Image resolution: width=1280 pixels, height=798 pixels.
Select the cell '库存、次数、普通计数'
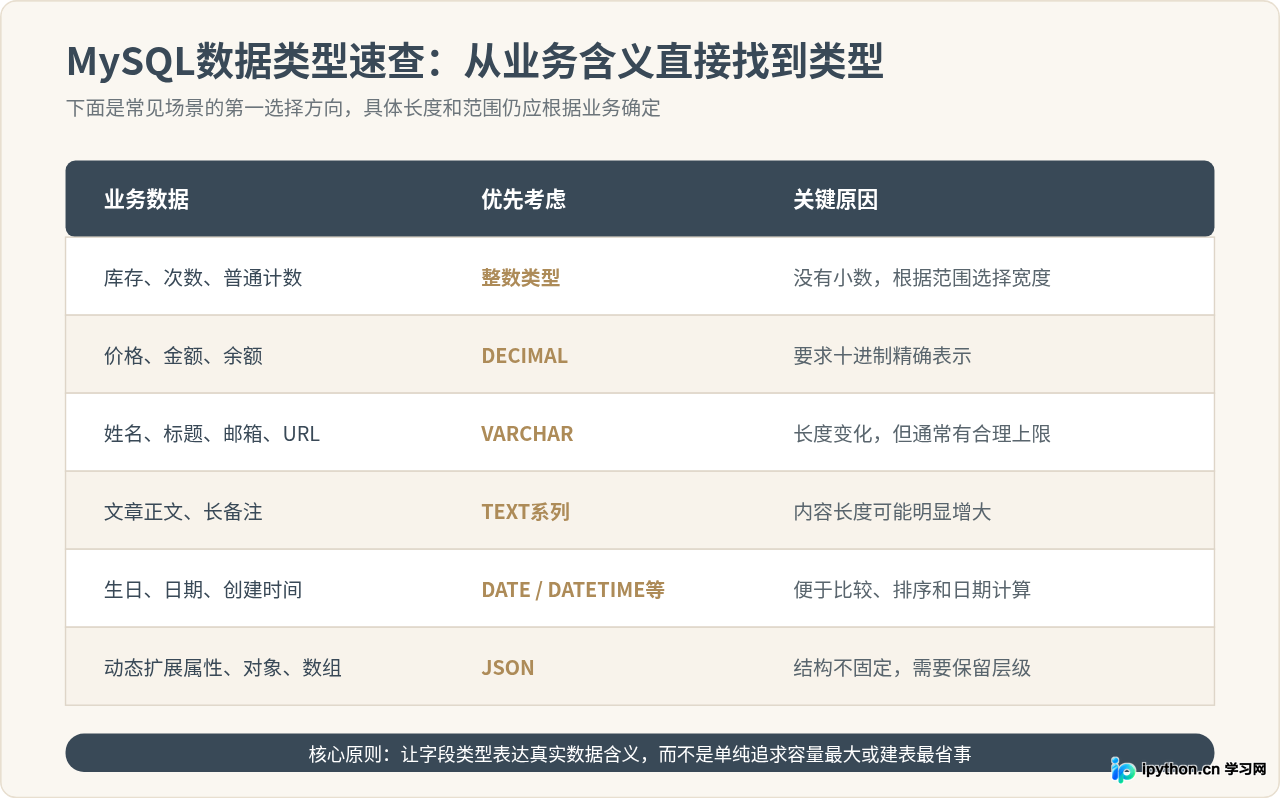[203, 277]
